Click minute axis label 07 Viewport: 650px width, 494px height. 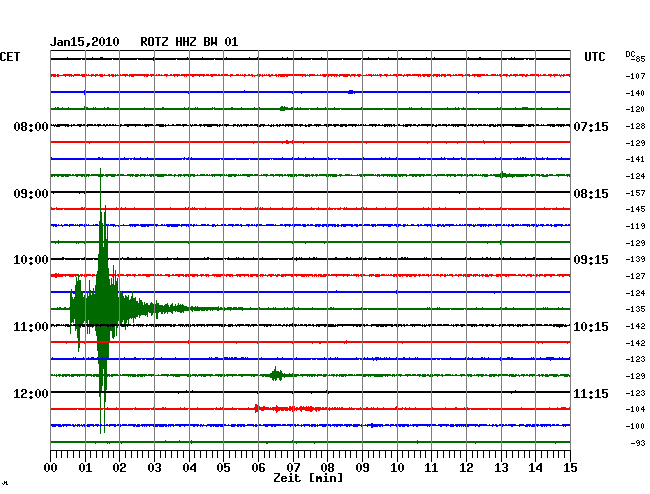click(293, 468)
